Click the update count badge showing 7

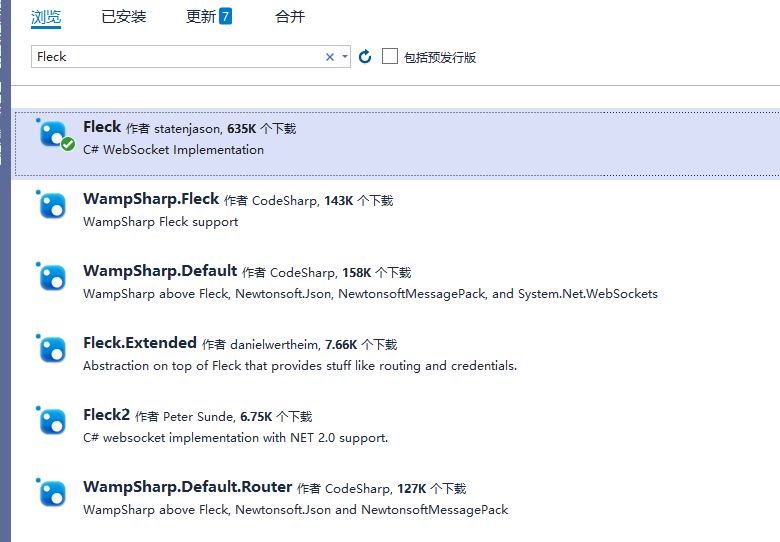(x=225, y=16)
